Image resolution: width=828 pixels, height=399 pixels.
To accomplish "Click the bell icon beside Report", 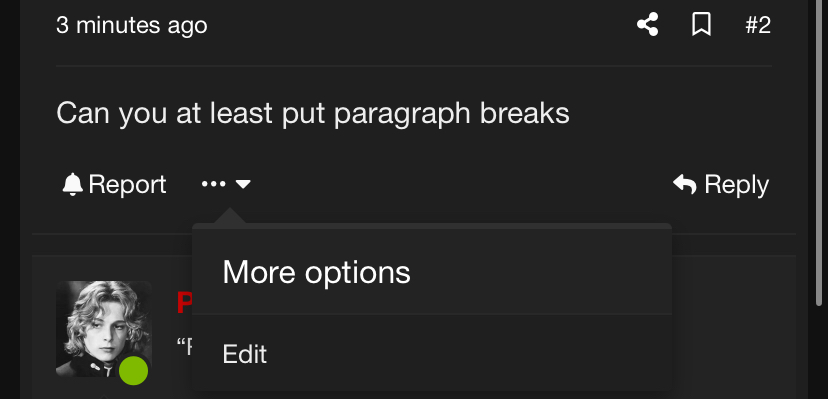I will [72, 184].
